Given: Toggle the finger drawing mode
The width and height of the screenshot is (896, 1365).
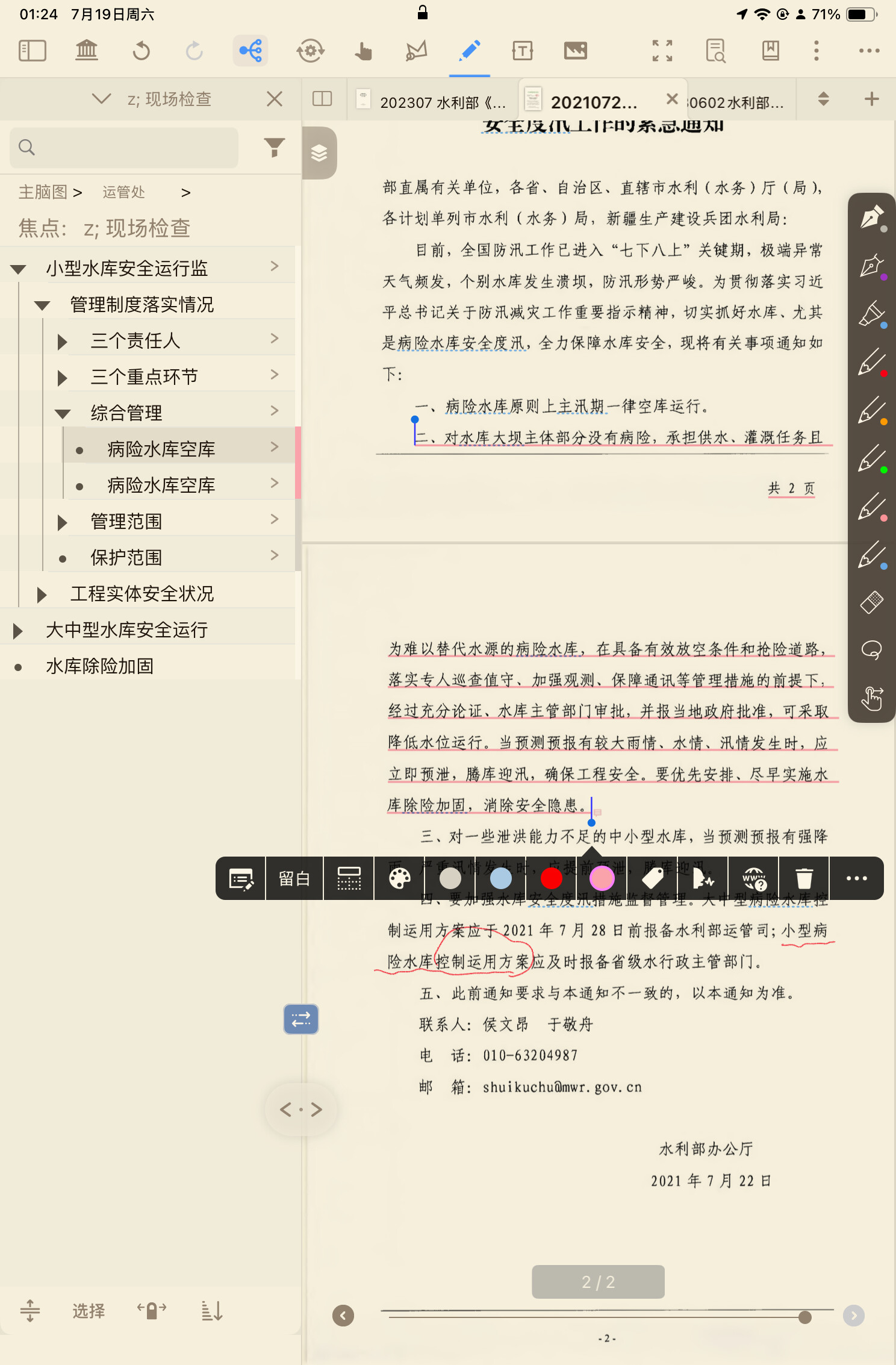Looking at the screenshot, I should click(871, 699).
